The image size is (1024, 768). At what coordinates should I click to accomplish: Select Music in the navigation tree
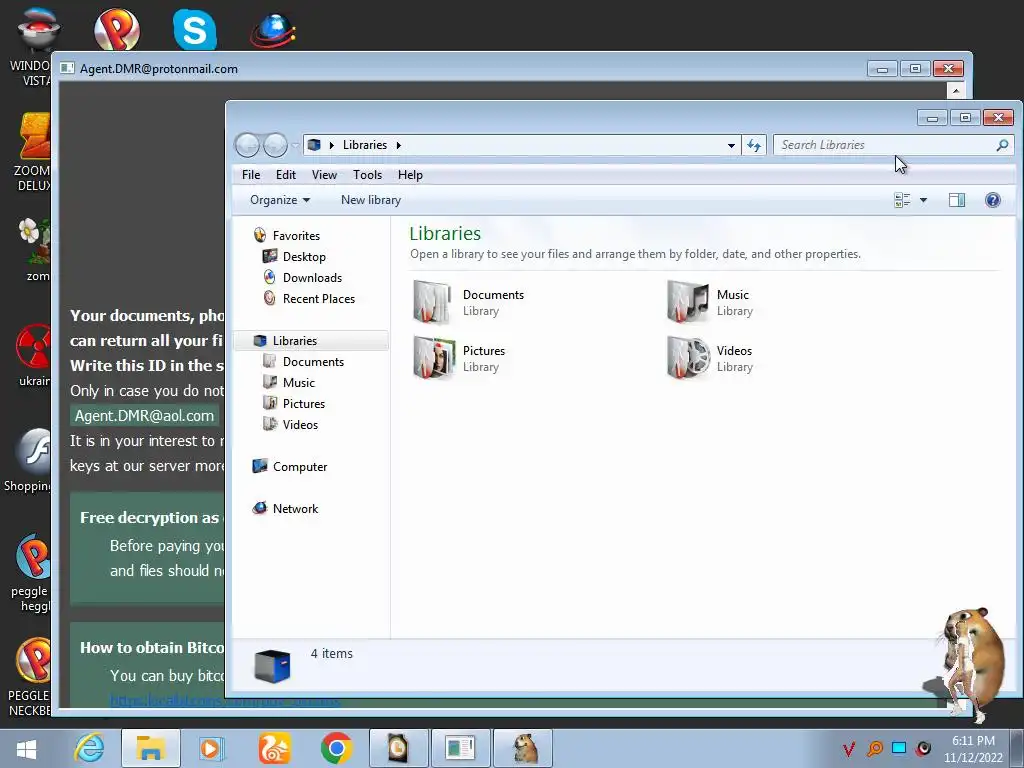click(x=298, y=383)
